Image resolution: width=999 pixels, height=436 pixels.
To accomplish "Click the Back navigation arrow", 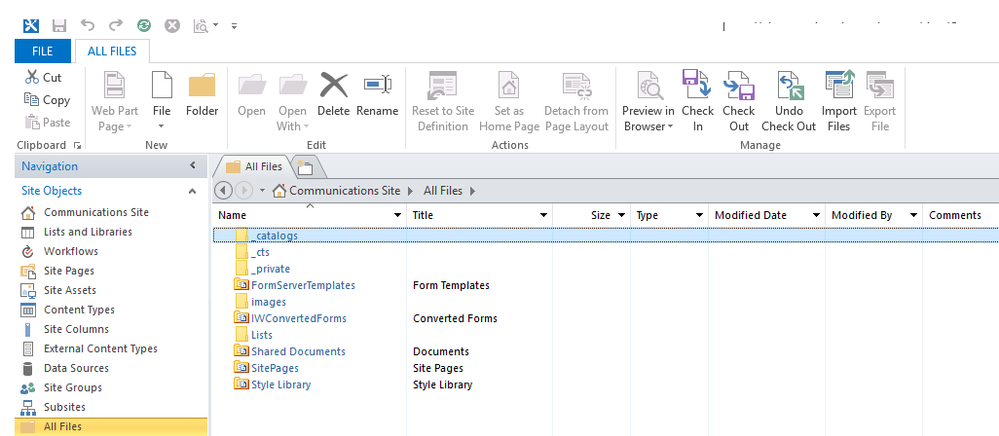I will pyautogui.click(x=223, y=190).
